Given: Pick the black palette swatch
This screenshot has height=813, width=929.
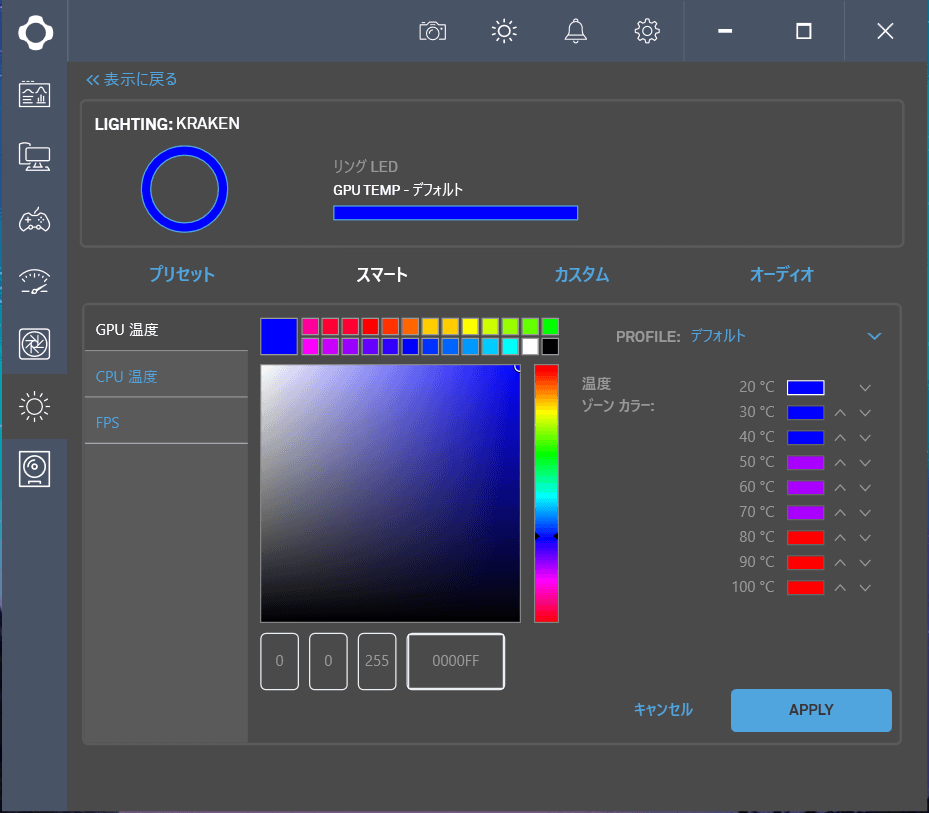Looking at the screenshot, I should [550, 347].
